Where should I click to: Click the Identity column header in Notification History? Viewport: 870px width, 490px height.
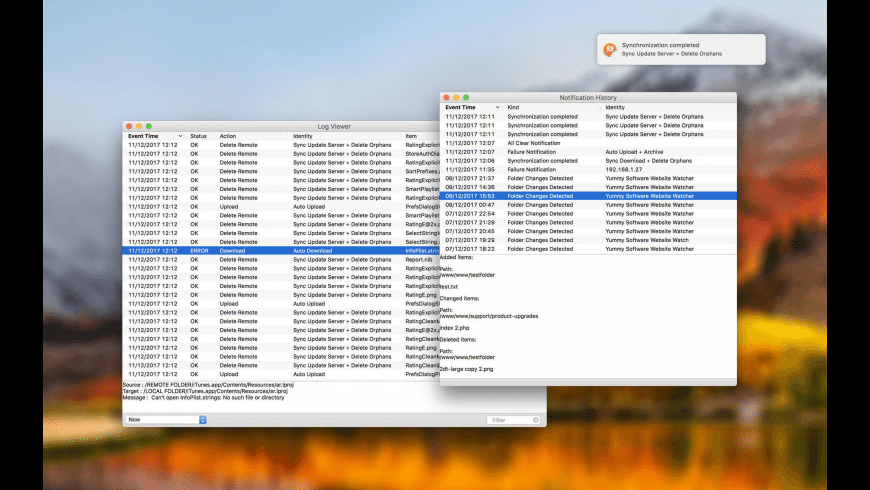tap(615, 107)
